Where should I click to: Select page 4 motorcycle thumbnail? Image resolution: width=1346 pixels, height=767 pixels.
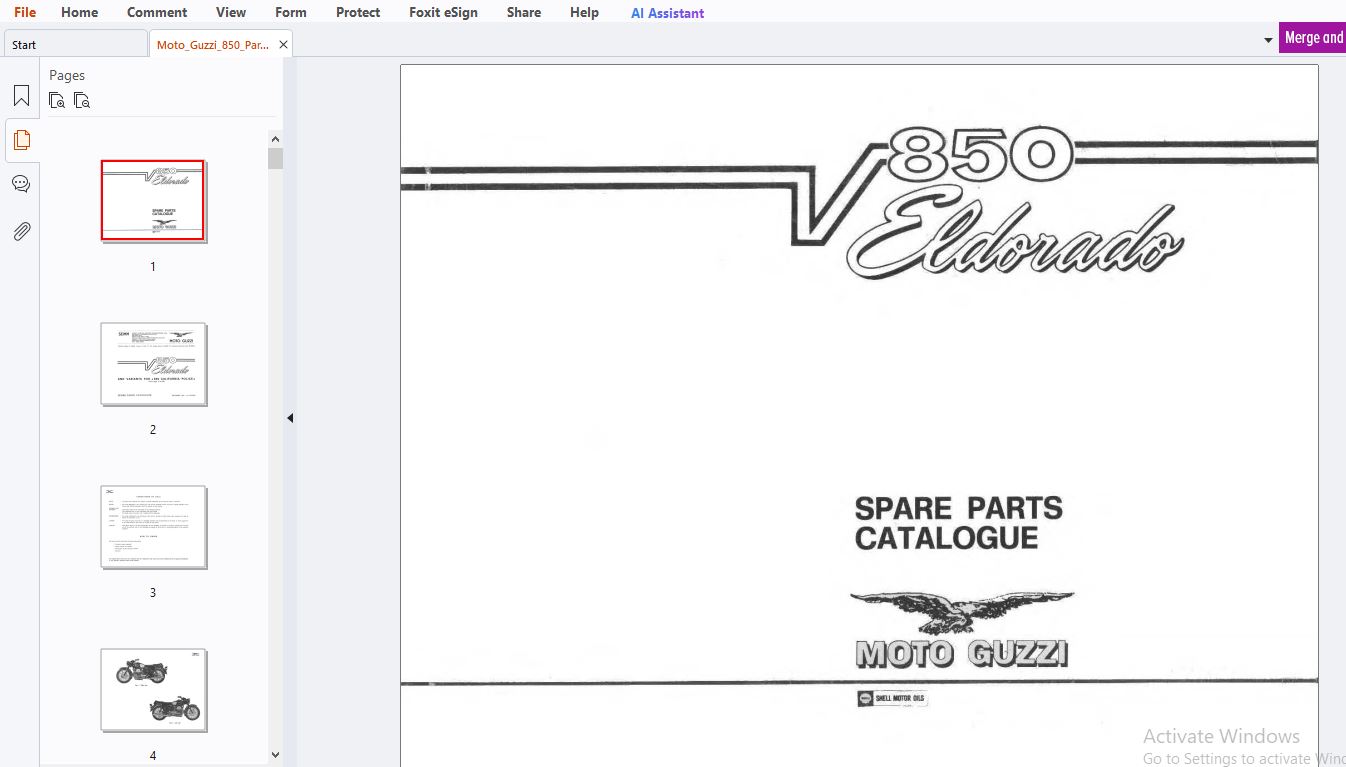[x=153, y=689]
